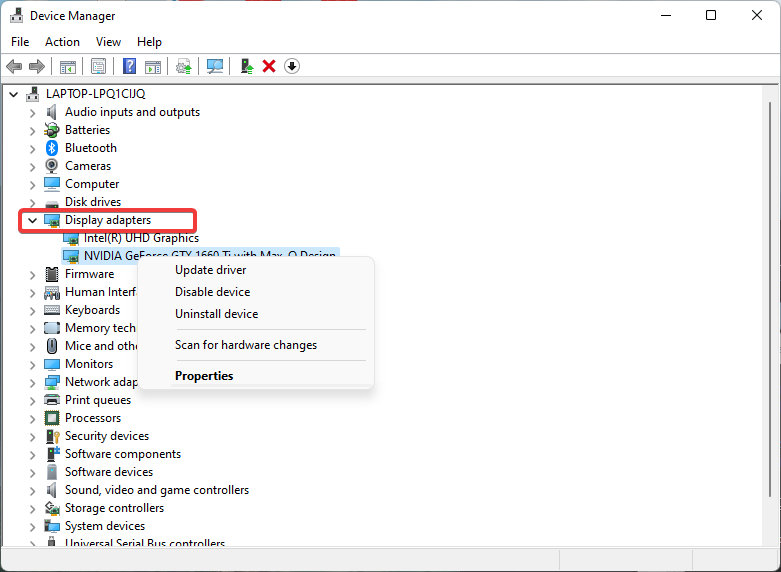Image resolution: width=781 pixels, height=572 pixels.
Task: Open the Properties toolbar icon
Action: click(x=98, y=66)
